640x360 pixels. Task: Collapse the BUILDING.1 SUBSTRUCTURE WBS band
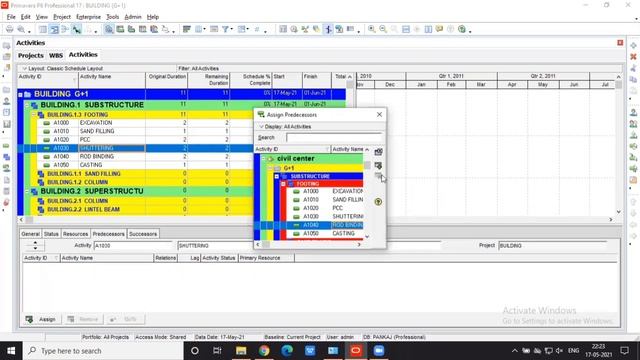pos(27,105)
